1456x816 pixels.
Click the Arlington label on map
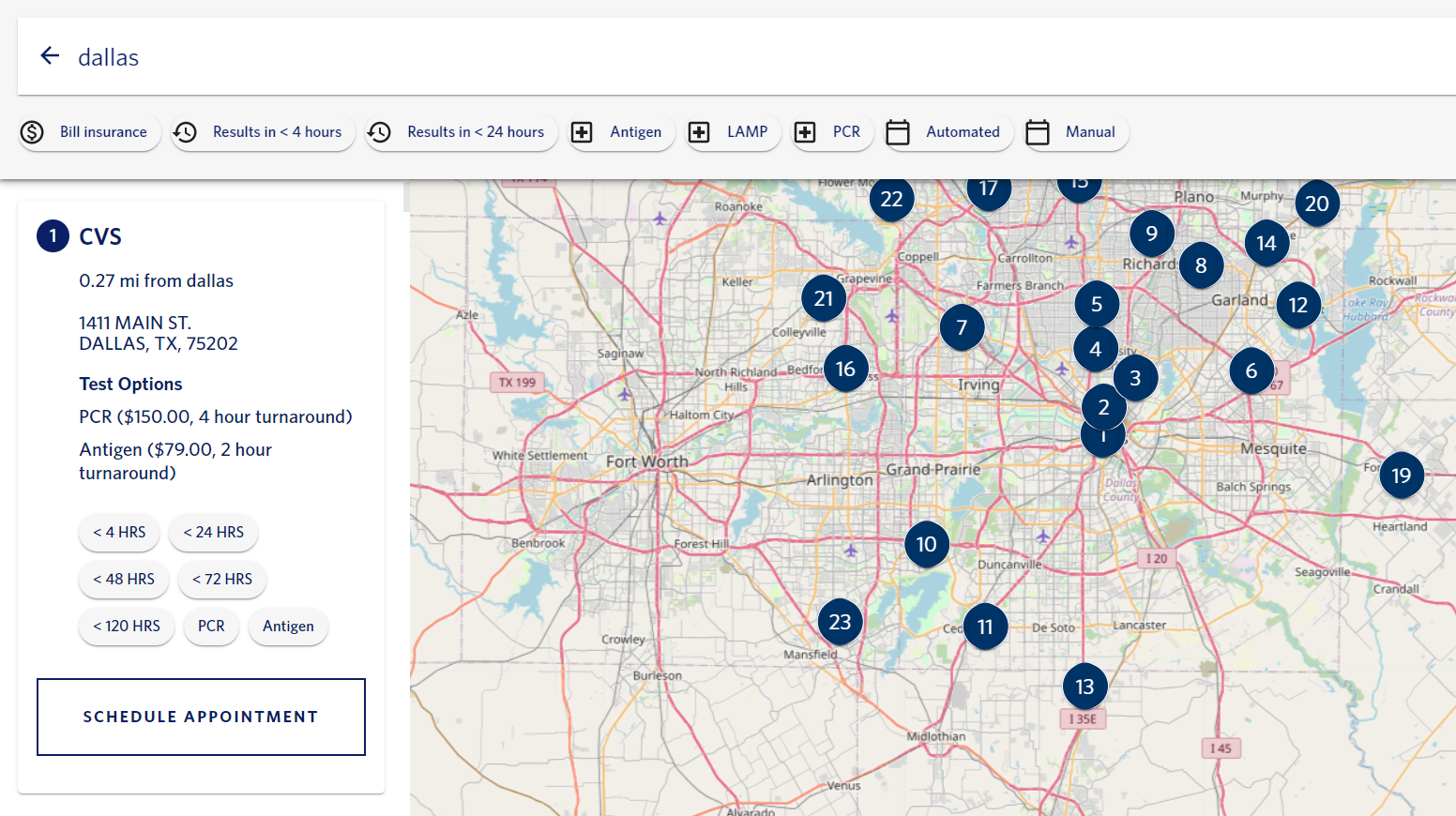tap(840, 479)
